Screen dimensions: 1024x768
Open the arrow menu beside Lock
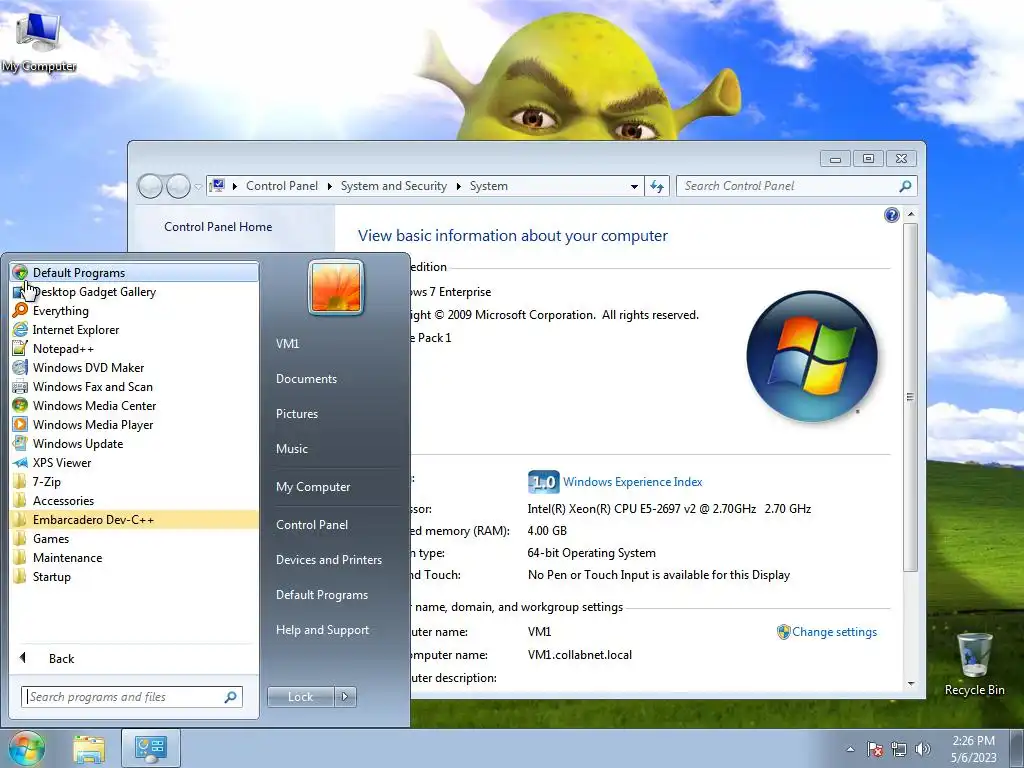[x=345, y=697]
